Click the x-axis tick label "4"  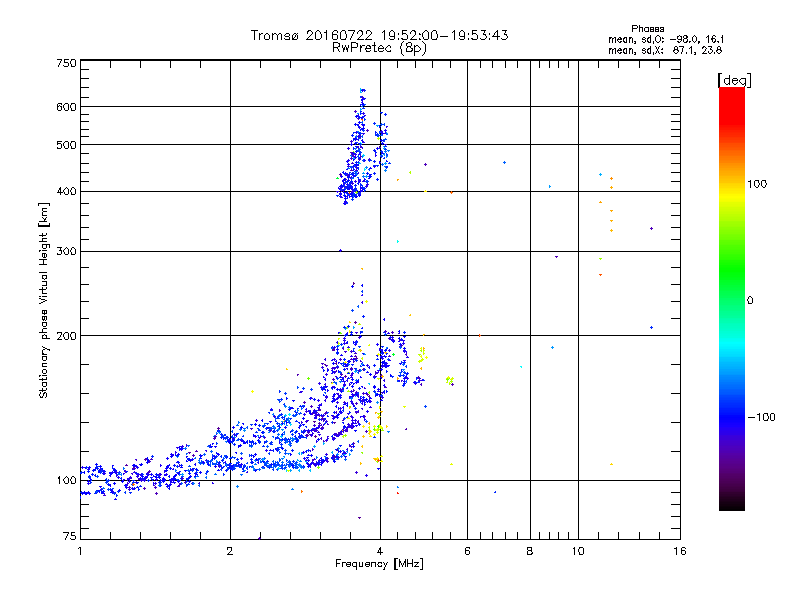pyautogui.click(x=380, y=551)
